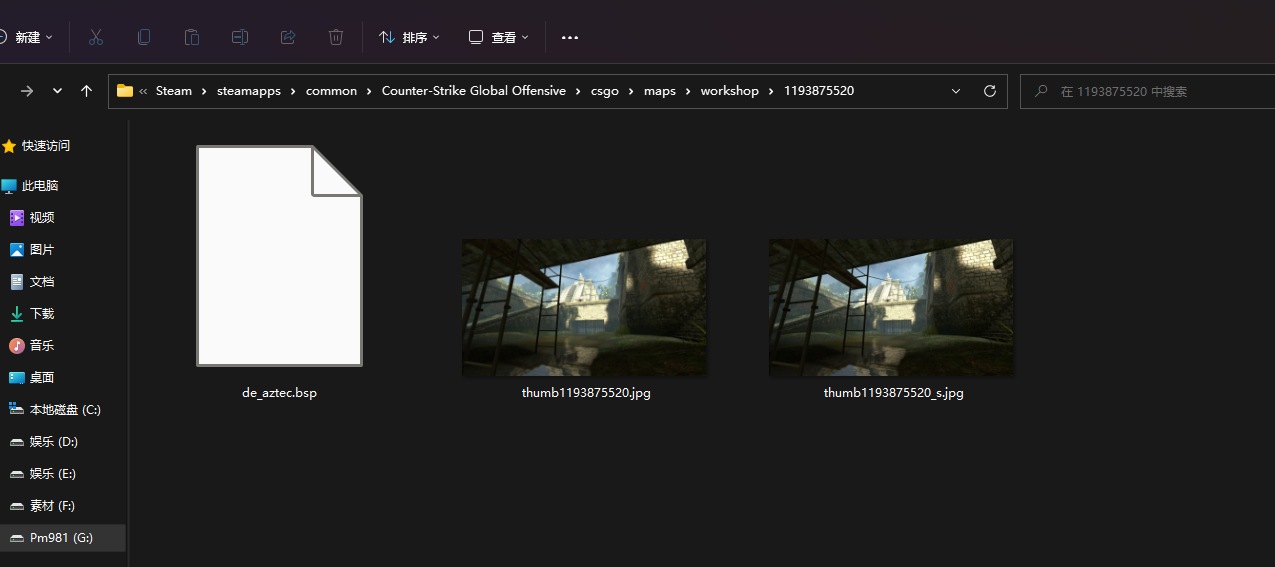Open the 新建 (New) menu
This screenshot has height=567, width=1275.
coord(26,37)
